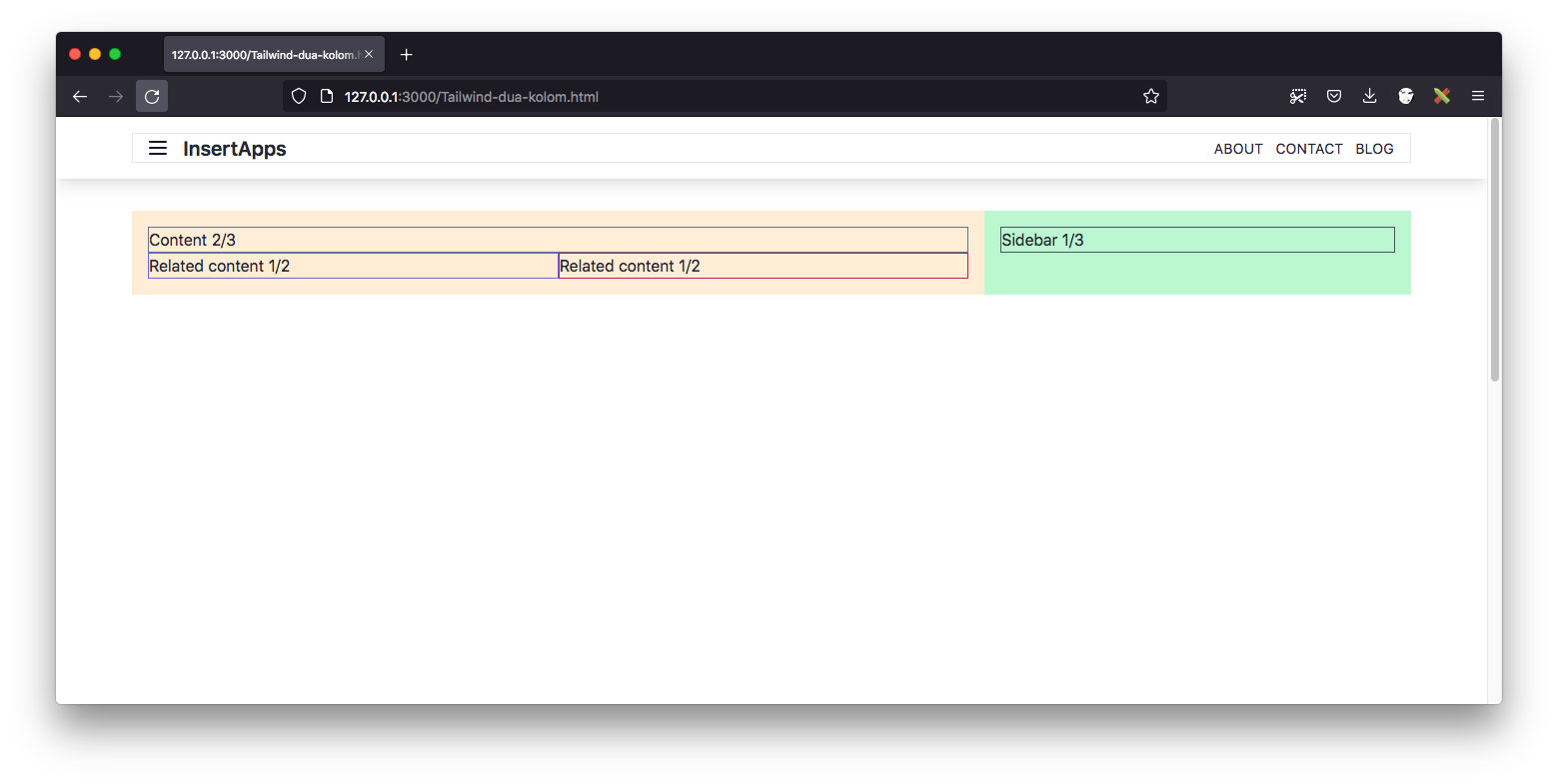Click the left Related content 1/2 box

tap(353, 266)
